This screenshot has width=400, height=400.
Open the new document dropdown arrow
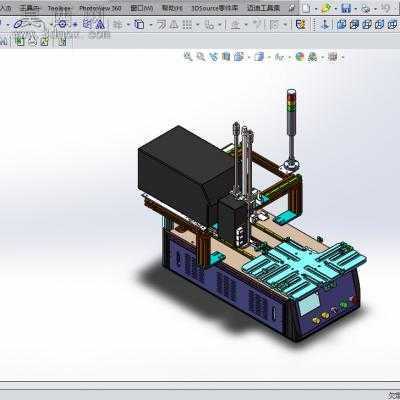click(315, 9)
